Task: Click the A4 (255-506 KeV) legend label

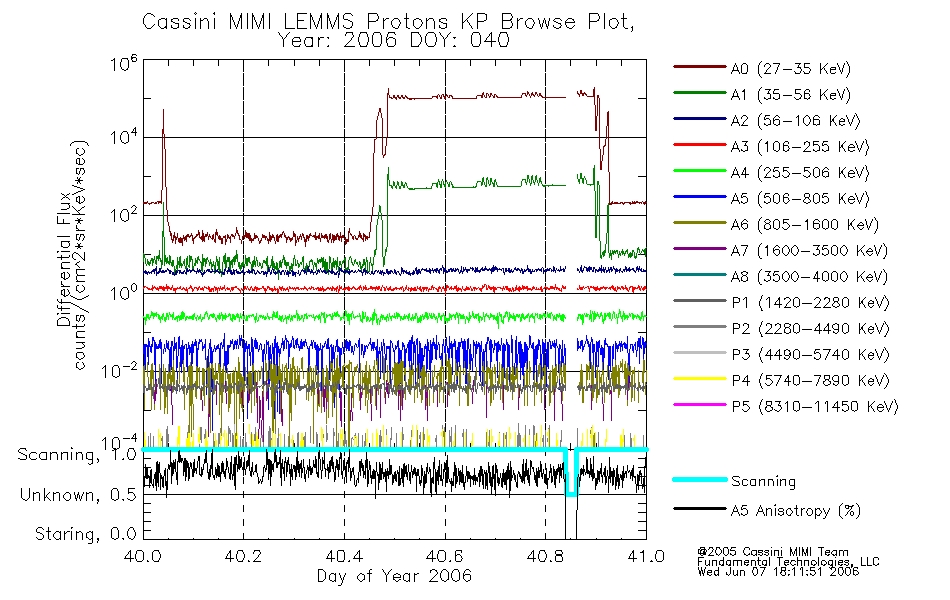Action: (800, 173)
